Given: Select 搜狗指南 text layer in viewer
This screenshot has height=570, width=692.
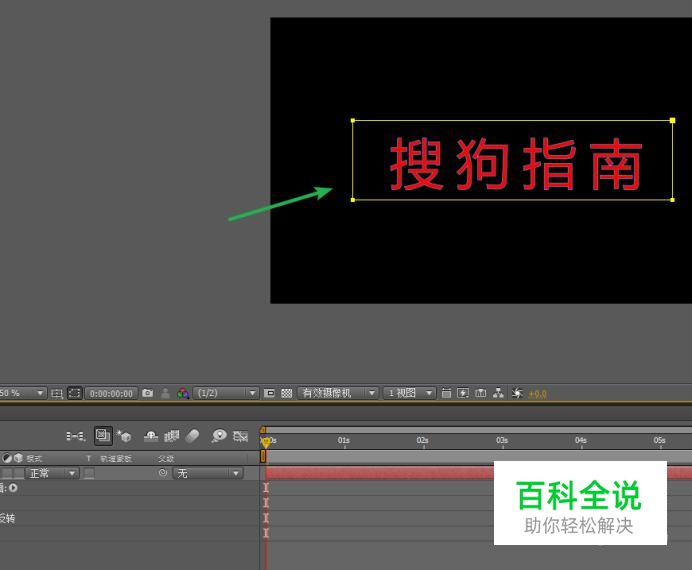Looking at the screenshot, I should 515,164.
